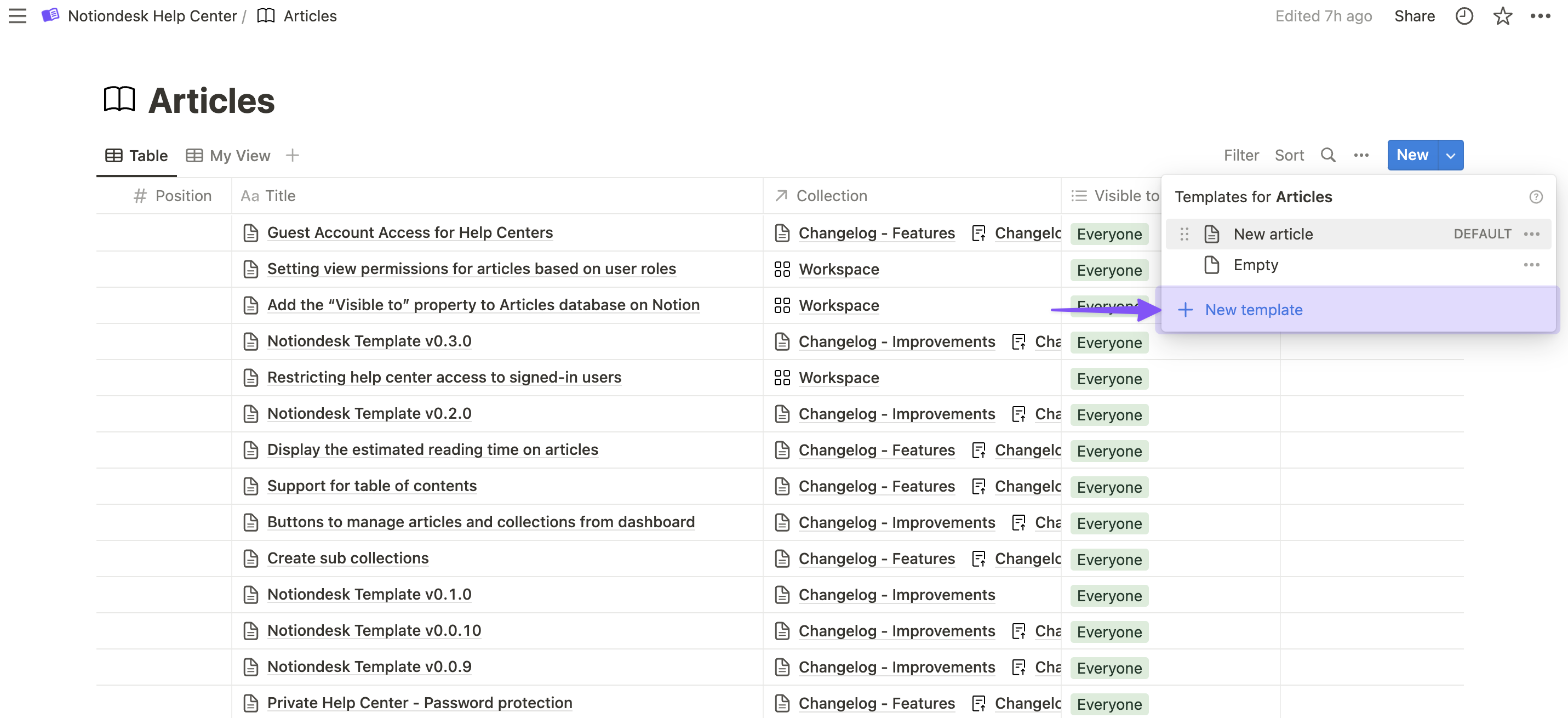Open the sidebar hamburger menu

(18, 16)
